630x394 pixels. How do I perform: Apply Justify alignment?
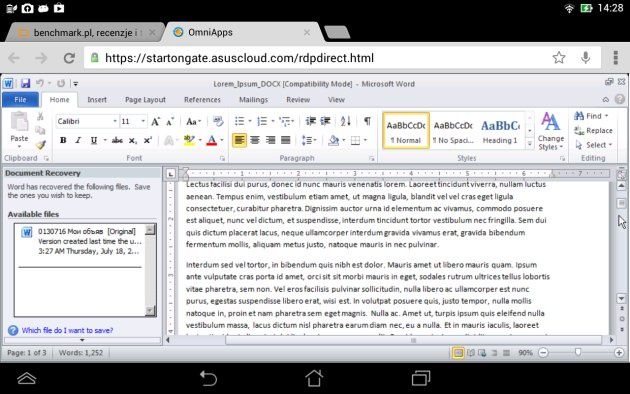[x=286, y=140]
